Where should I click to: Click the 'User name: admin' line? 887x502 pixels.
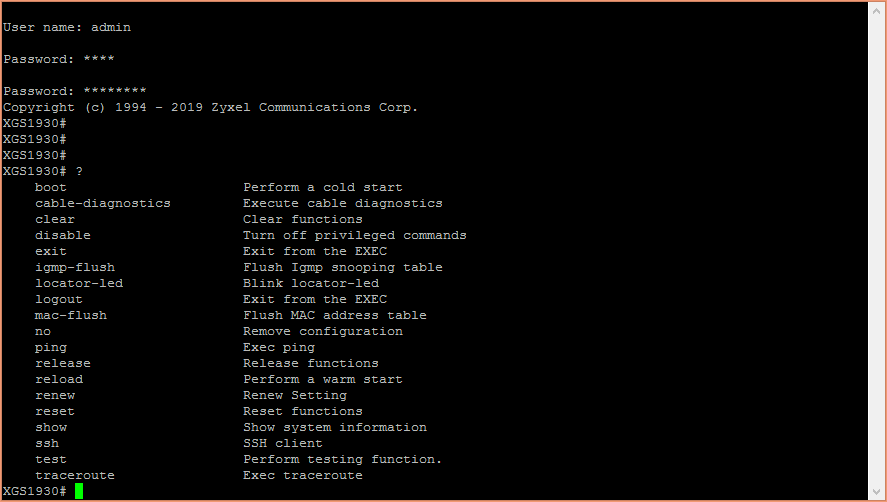[x=67, y=27]
